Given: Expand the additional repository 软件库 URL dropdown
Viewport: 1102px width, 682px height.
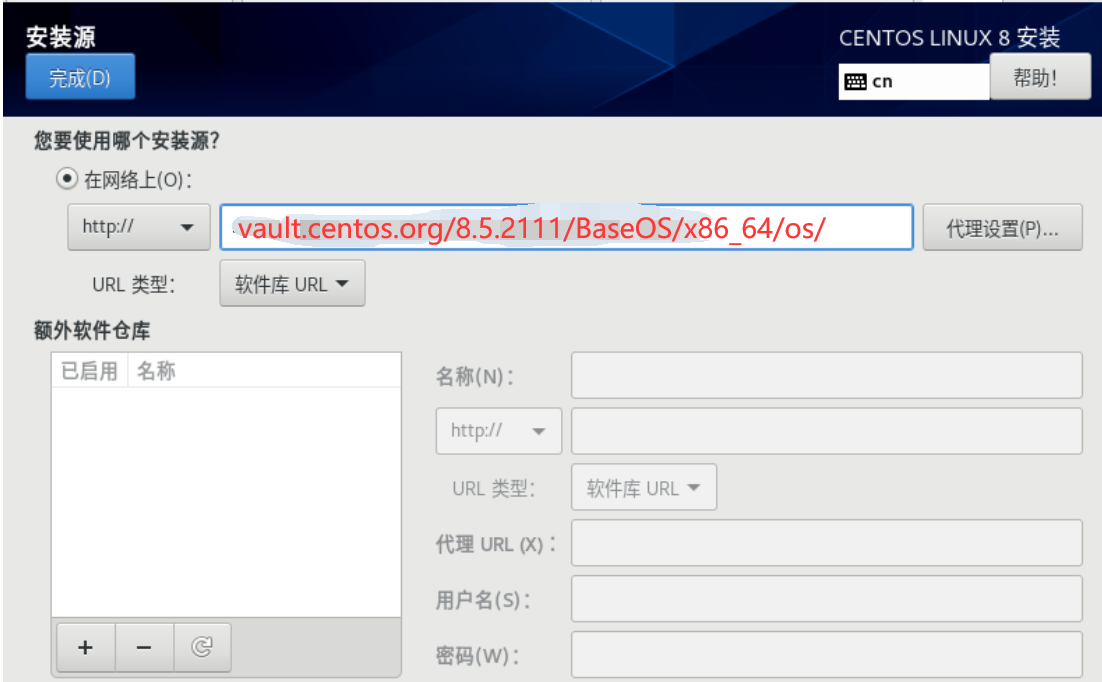Looking at the screenshot, I should (644, 487).
